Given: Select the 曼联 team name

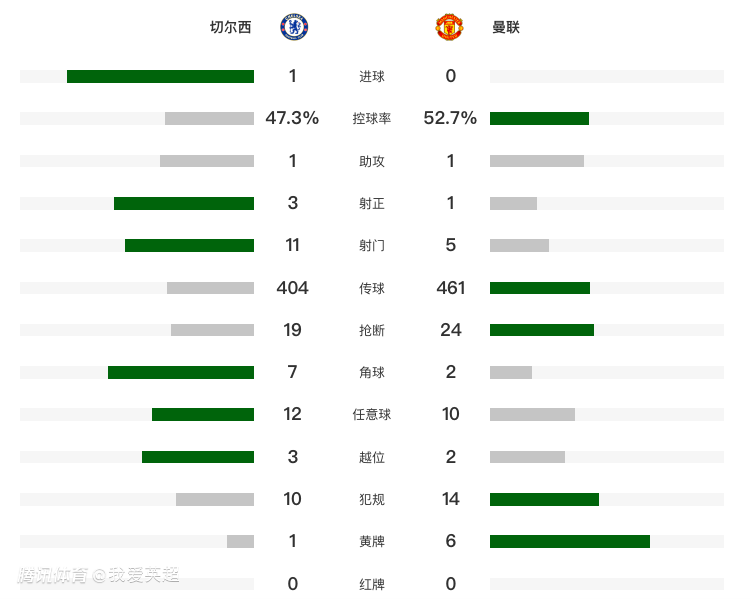Looking at the screenshot, I should 506,28.
